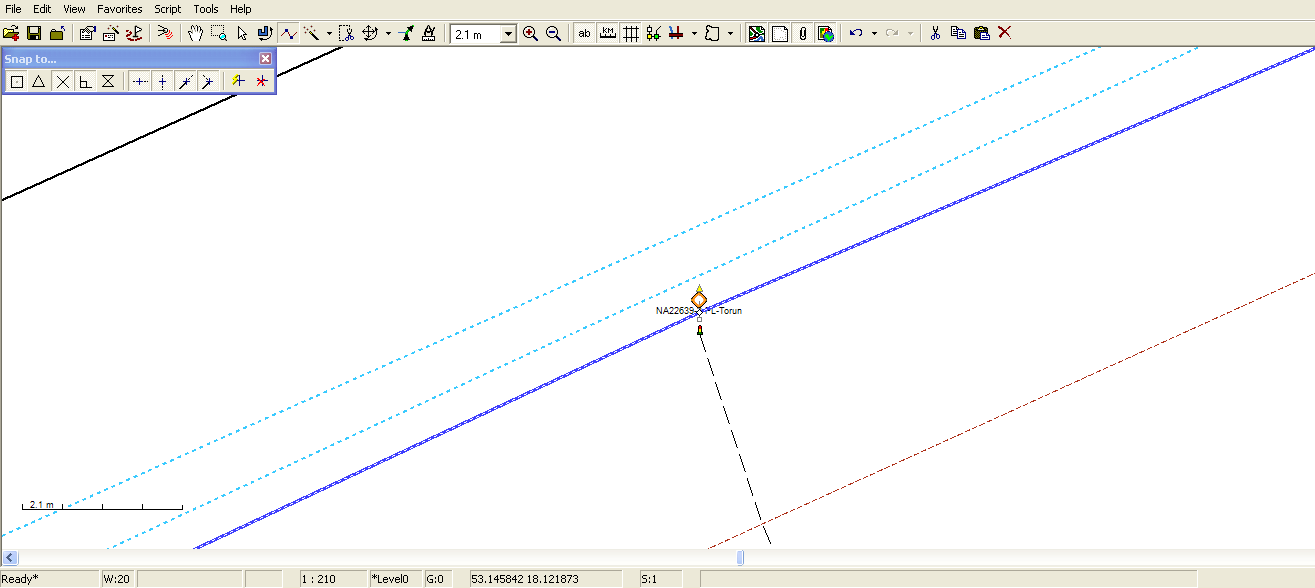Click the scissors Cut icon
This screenshot has height=588, width=1315.
[x=935, y=33]
